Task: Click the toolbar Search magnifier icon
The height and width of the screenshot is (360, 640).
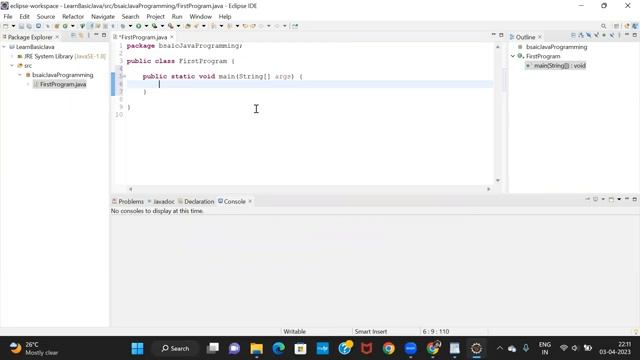Action: click(x=603, y=26)
